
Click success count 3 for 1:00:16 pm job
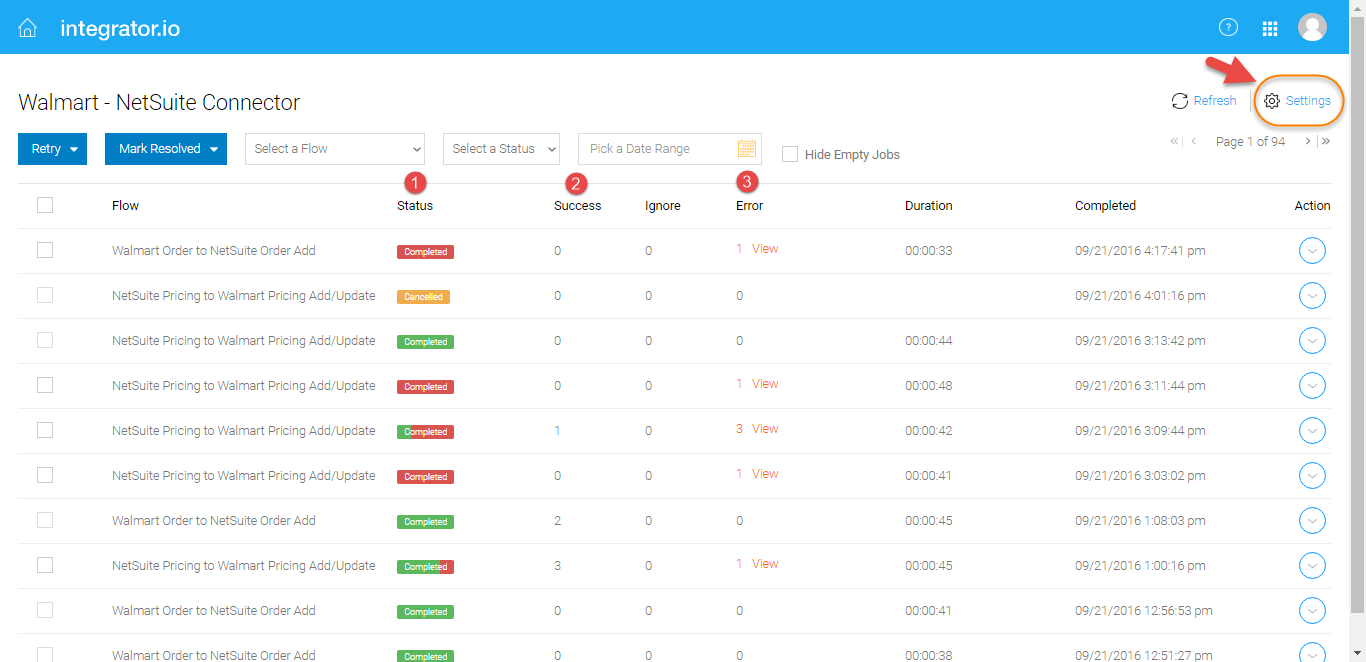(x=558, y=566)
